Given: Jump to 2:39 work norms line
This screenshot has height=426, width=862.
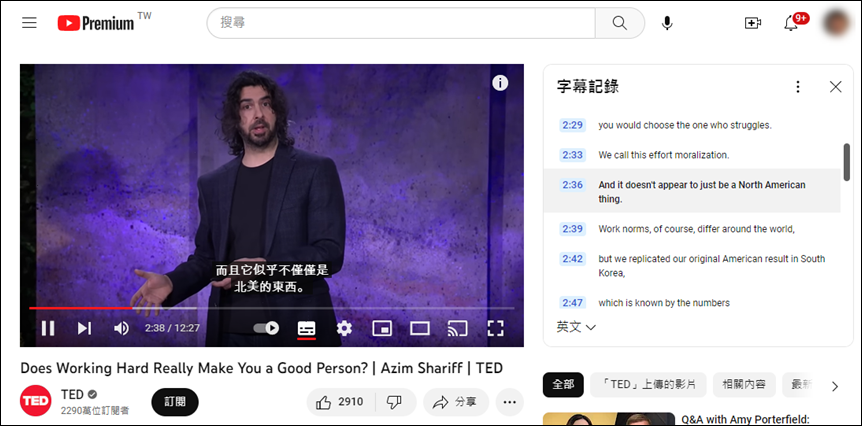Looking at the screenshot, I should tap(692, 229).
